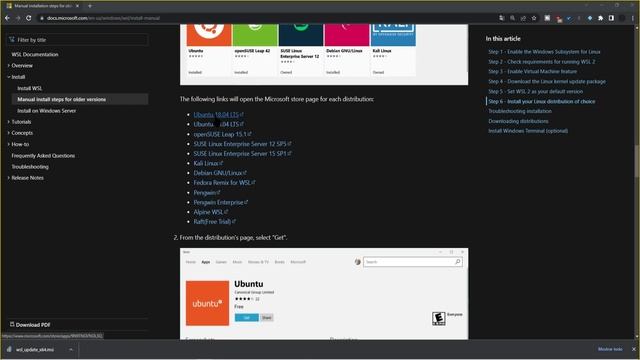Jump to Downloading distributions section
Viewport: 640px width, 360px height.
click(x=518, y=121)
